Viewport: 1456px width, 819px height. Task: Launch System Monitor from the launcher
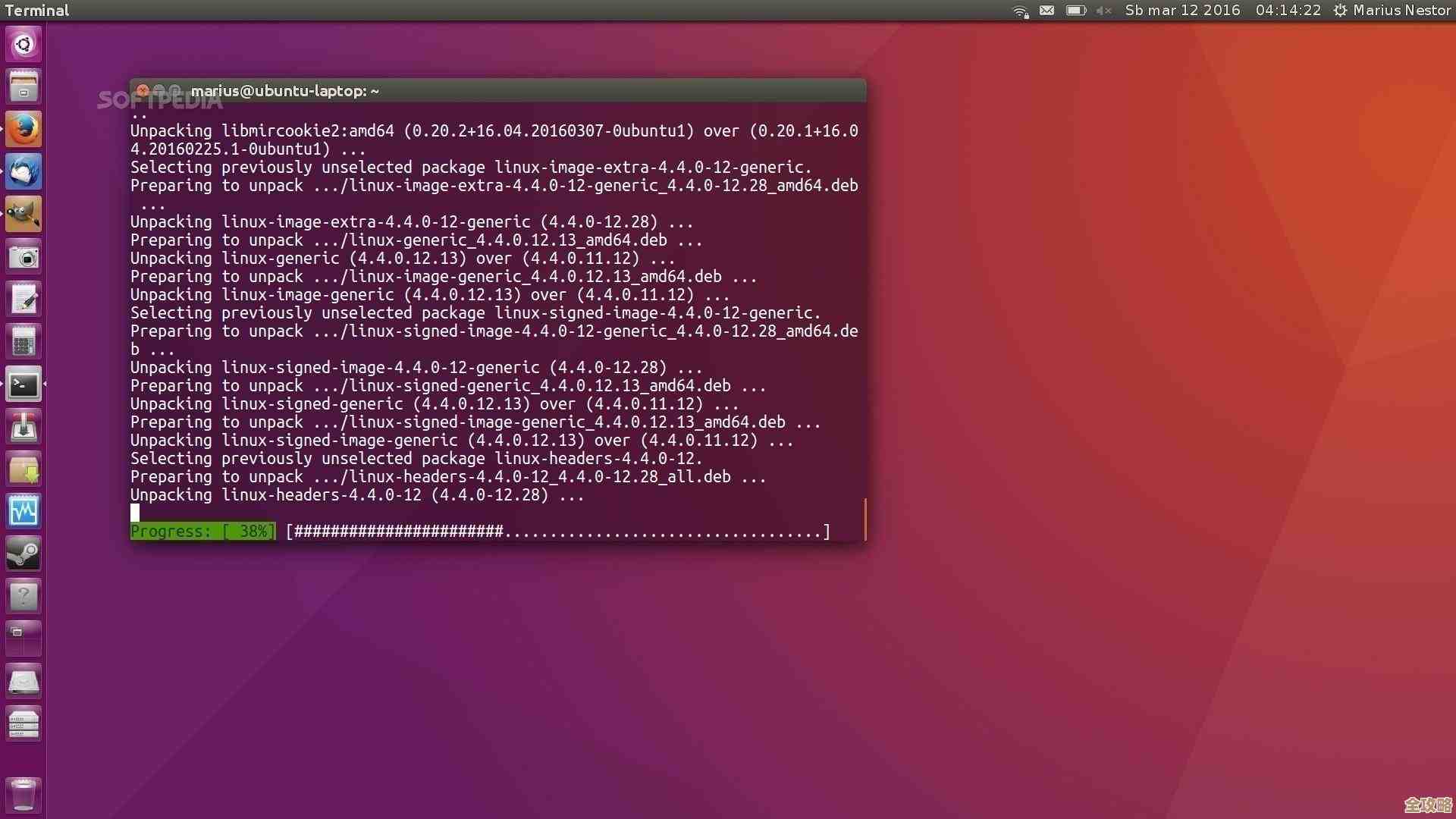click(24, 512)
